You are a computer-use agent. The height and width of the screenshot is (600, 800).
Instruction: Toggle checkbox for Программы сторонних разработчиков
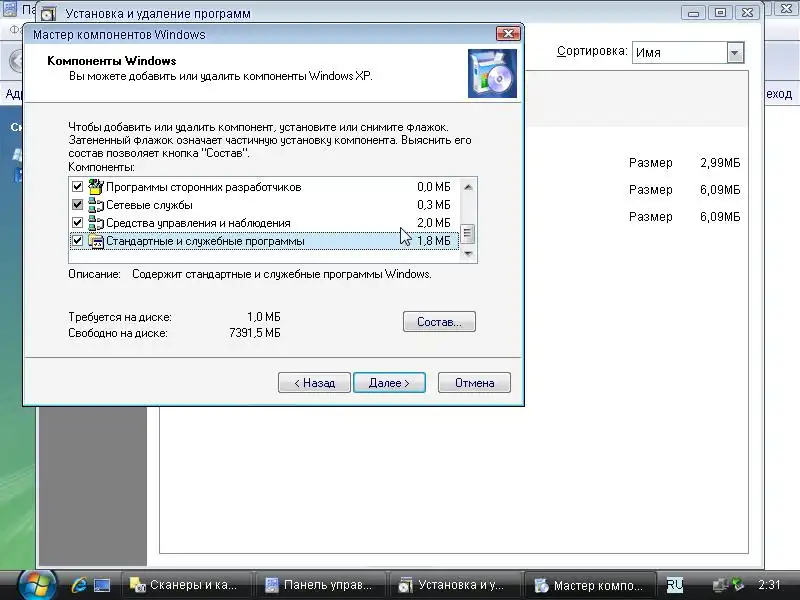pyautogui.click(x=77, y=187)
